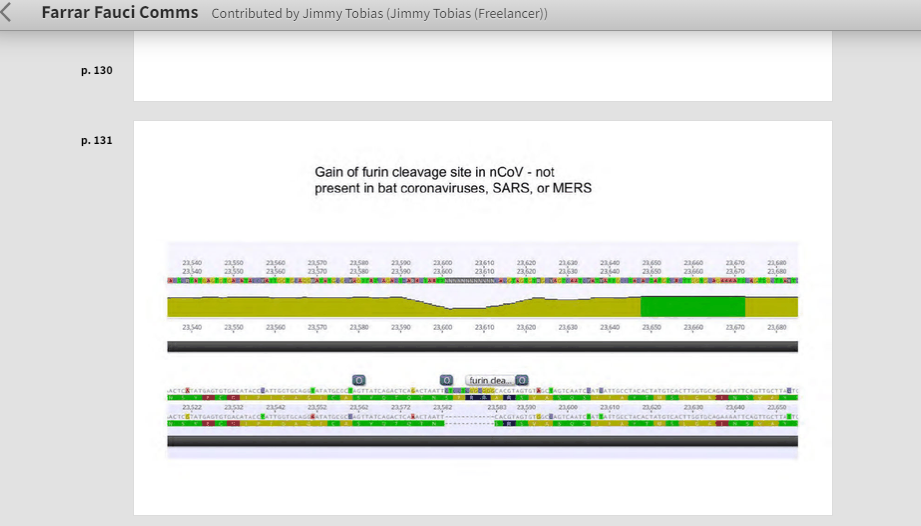Click the "0" badge right of furin label
This screenshot has height=526, width=921.
[x=522, y=381]
